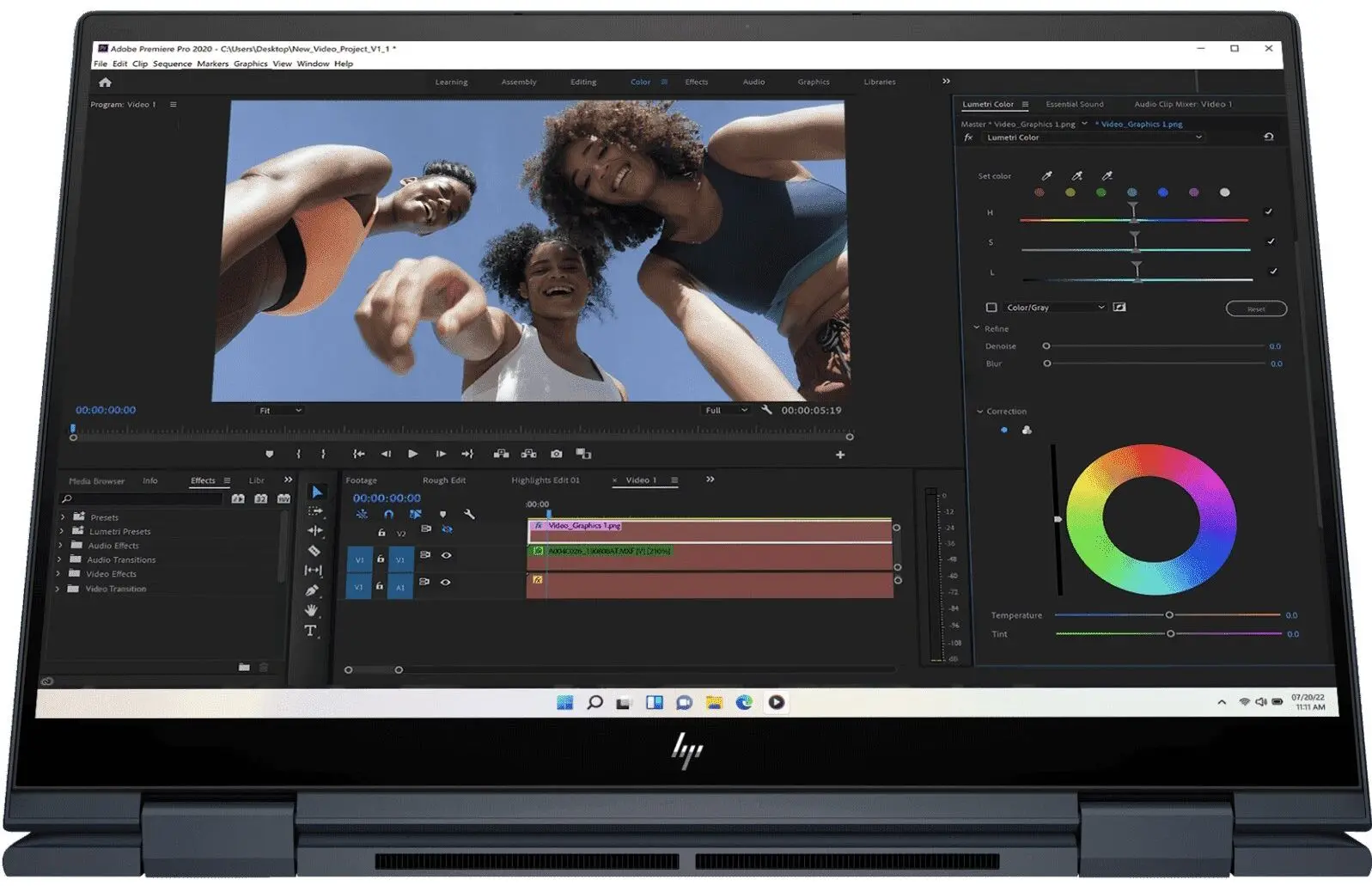Select the Hand tool
The width and height of the screenshot is (1372, 886).
311,610
